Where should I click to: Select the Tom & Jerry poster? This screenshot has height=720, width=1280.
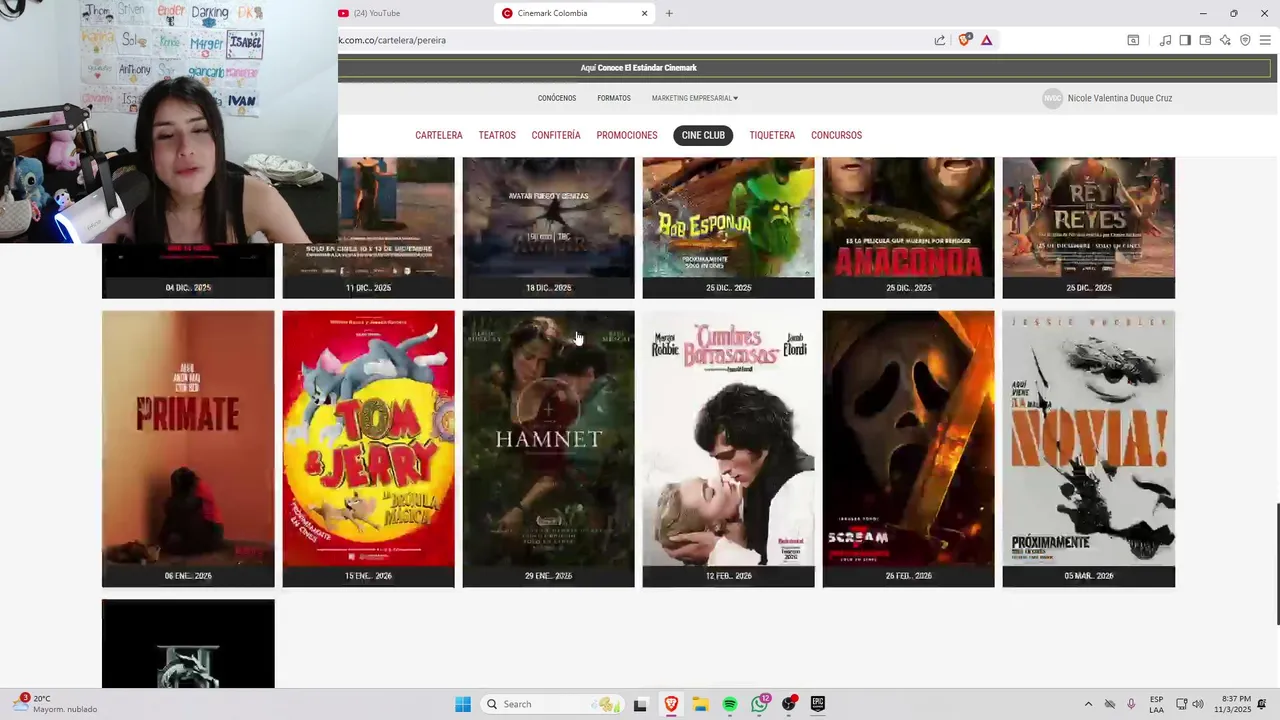tap(368, 448)
